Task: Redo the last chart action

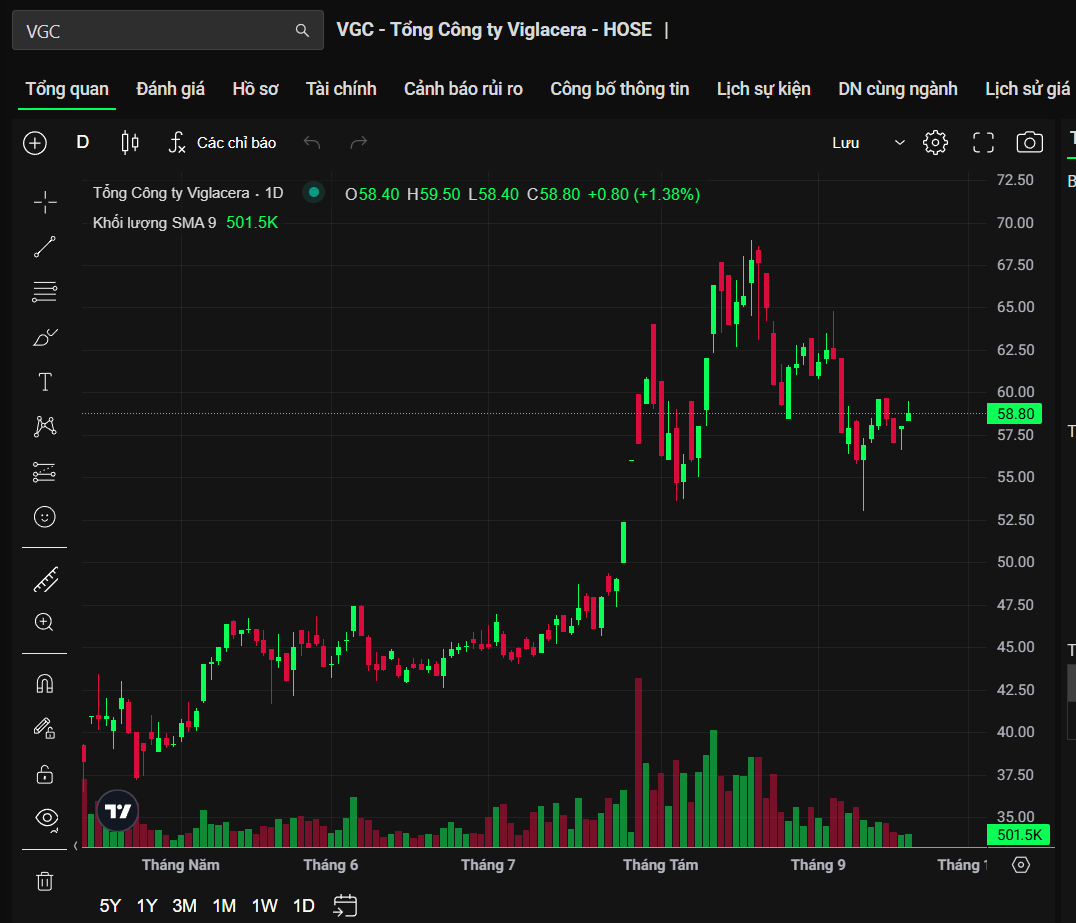Action: tap(359, 142)
